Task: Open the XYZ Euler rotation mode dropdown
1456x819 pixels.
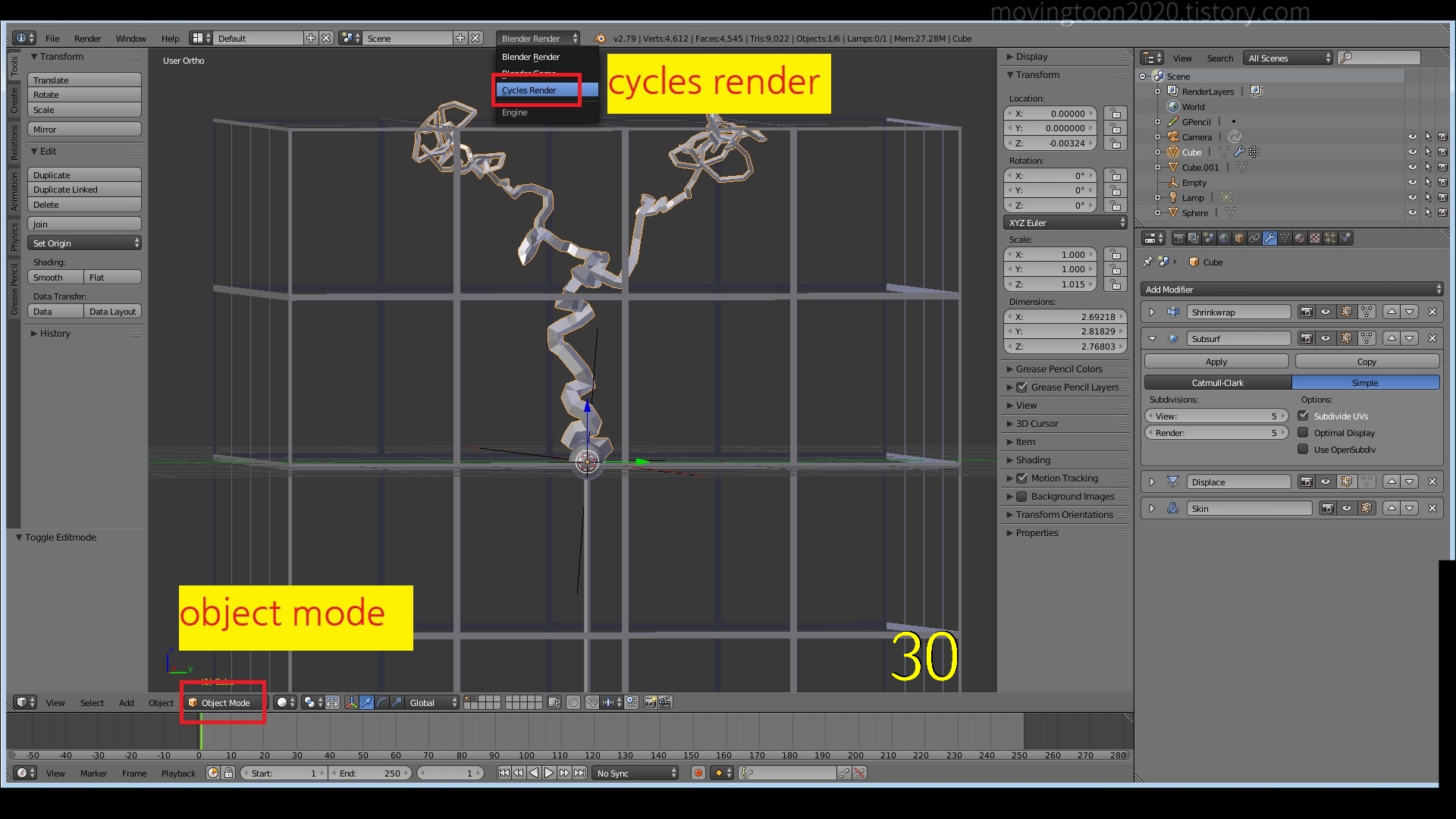Action: [1065, 222]
